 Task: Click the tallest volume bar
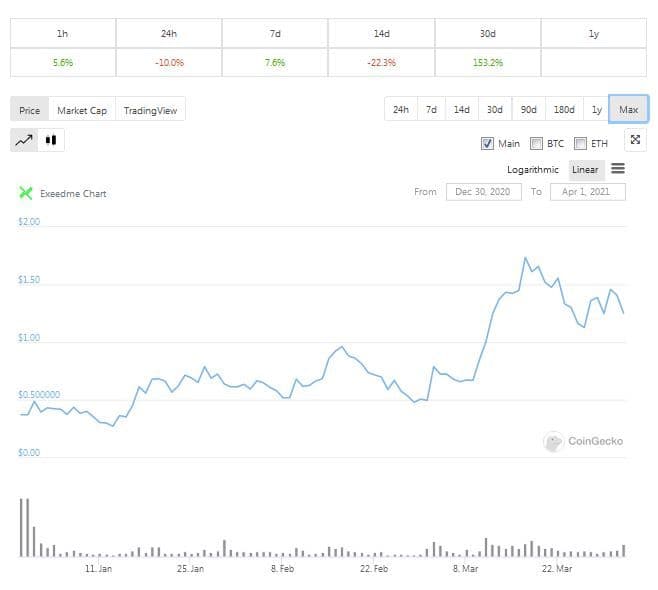[x=21, y=527]
